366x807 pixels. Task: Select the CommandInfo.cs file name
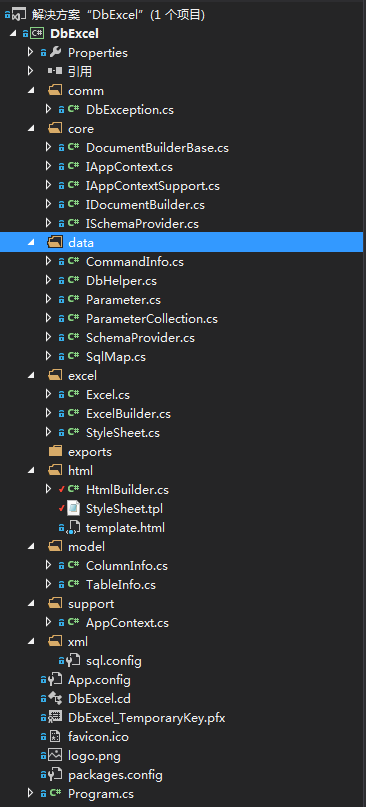click(x=135, y=261)
